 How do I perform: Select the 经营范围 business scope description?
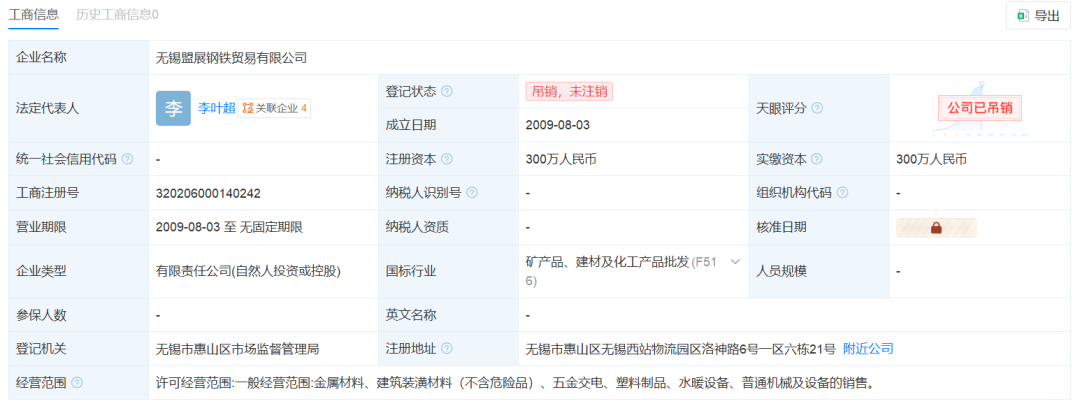pyautogui.click(x=515, y=383)
